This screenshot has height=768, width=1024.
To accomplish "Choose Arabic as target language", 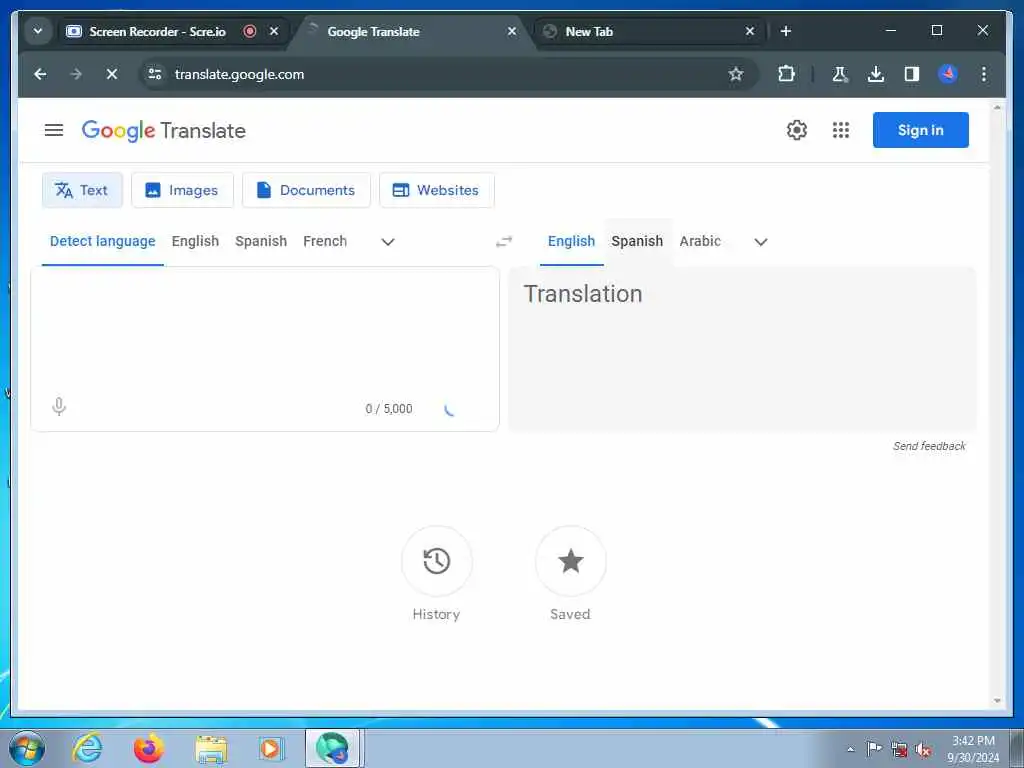I will tap(699, 241).
